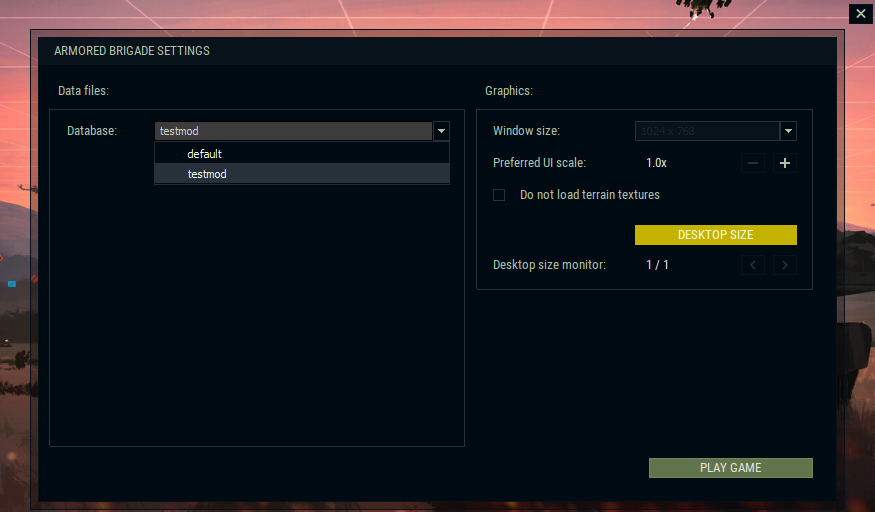Decrease Preferred UI scale with minus

(753, 163)
